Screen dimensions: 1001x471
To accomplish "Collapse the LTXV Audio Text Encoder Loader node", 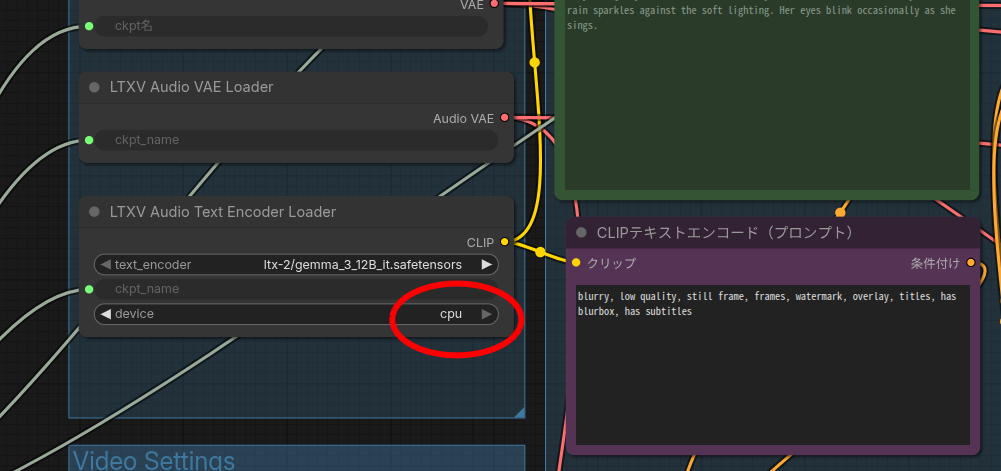I will (94, 212).
